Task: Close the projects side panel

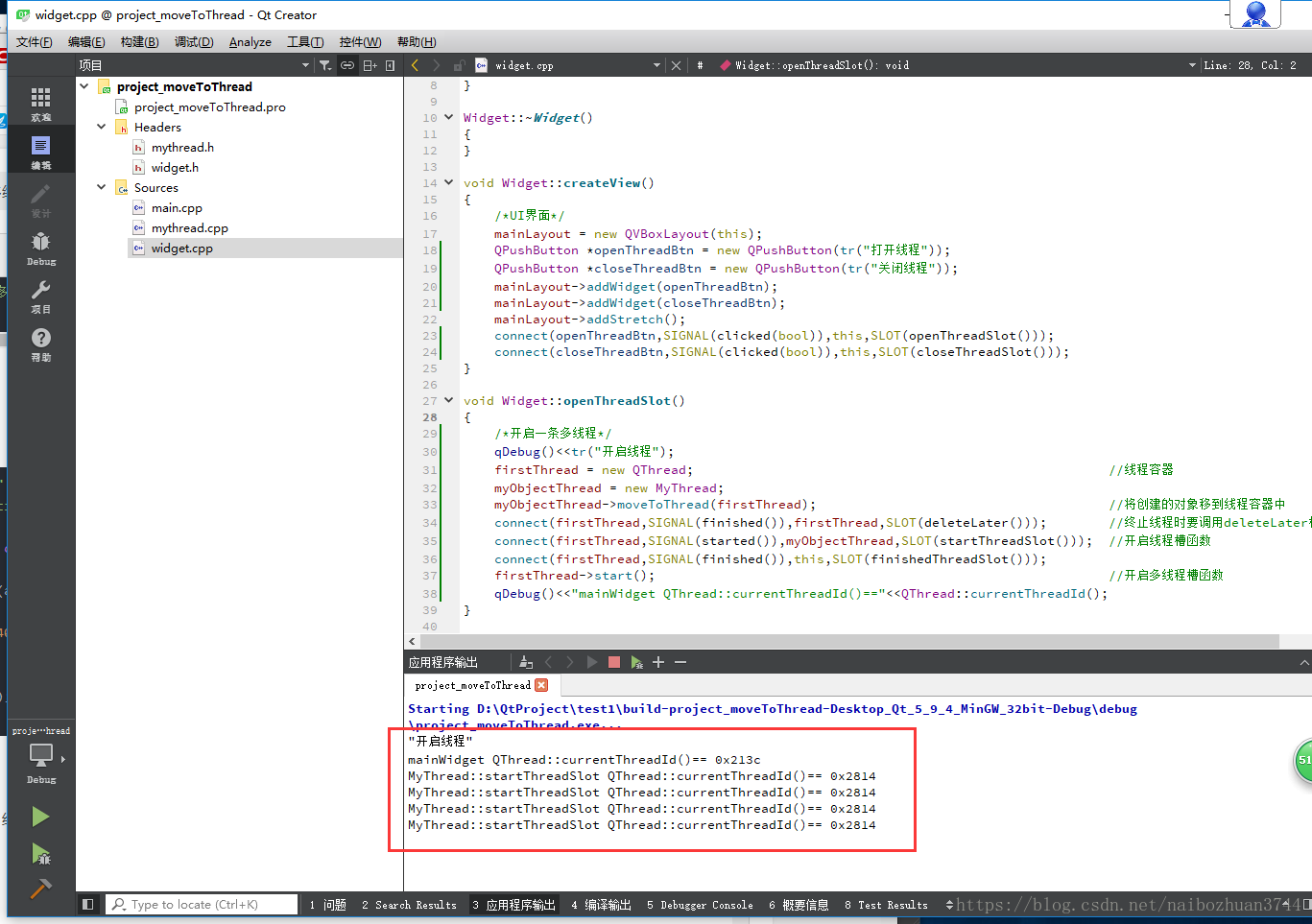Action: point(390,65)
